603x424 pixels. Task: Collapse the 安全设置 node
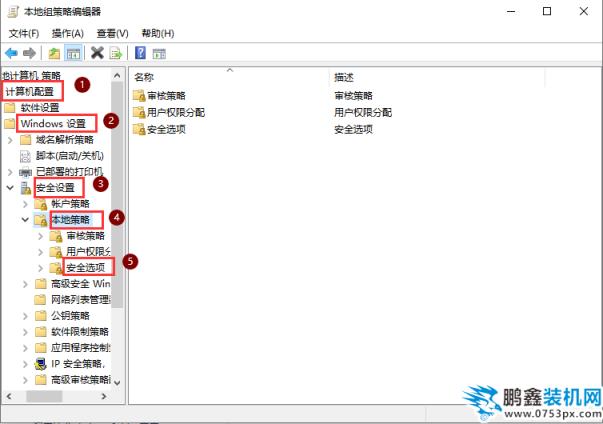[x=10, y=188]
